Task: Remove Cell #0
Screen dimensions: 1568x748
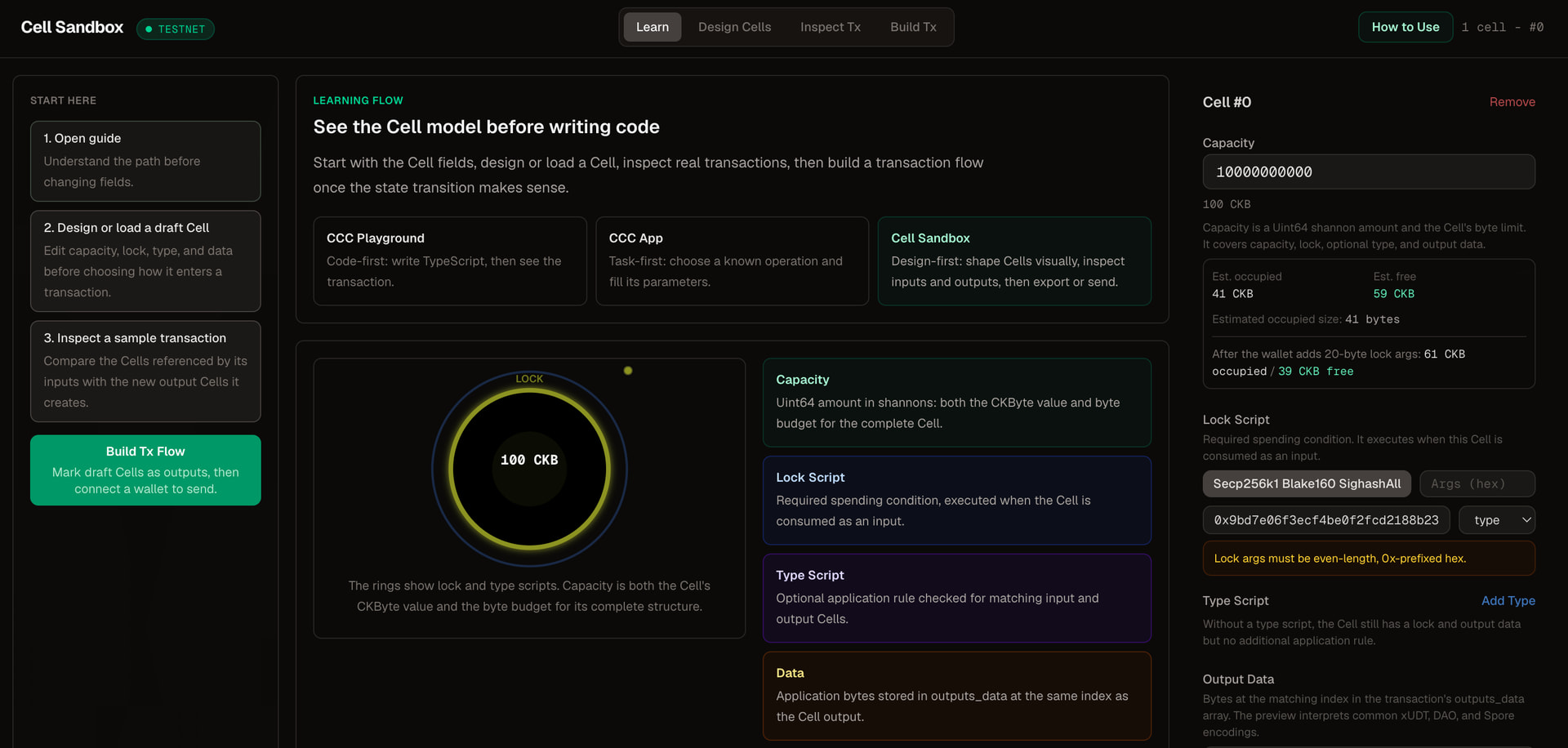Action: tap(1512, 102)
